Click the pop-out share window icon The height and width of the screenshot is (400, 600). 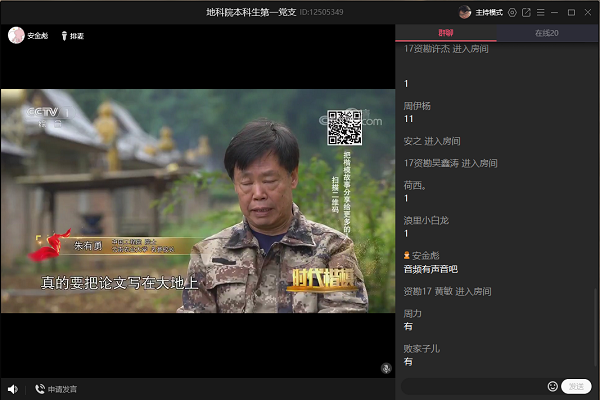click(526, 12)
